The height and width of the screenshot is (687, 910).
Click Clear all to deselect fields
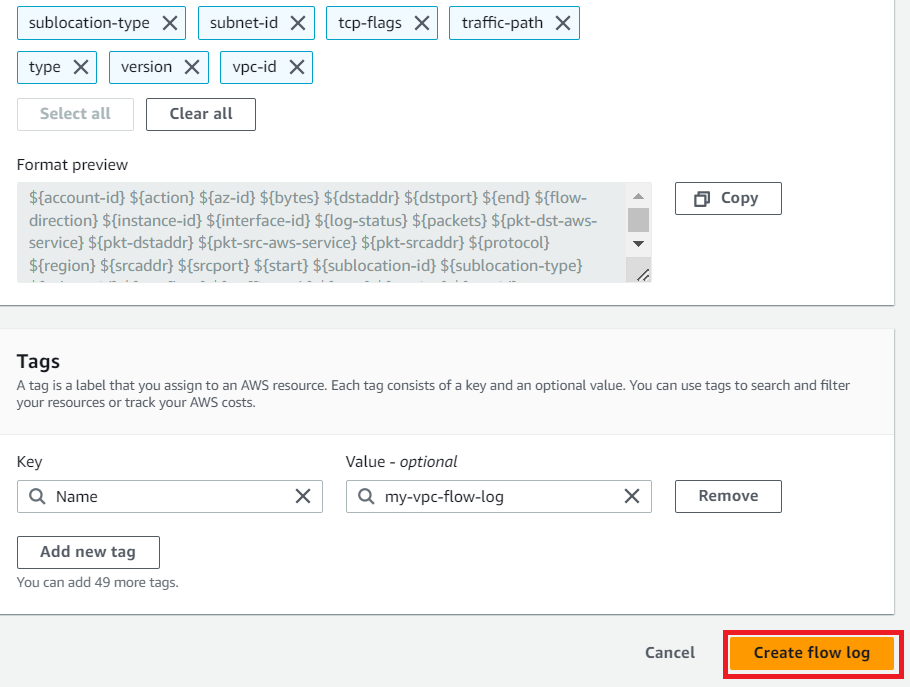point(200,114)
